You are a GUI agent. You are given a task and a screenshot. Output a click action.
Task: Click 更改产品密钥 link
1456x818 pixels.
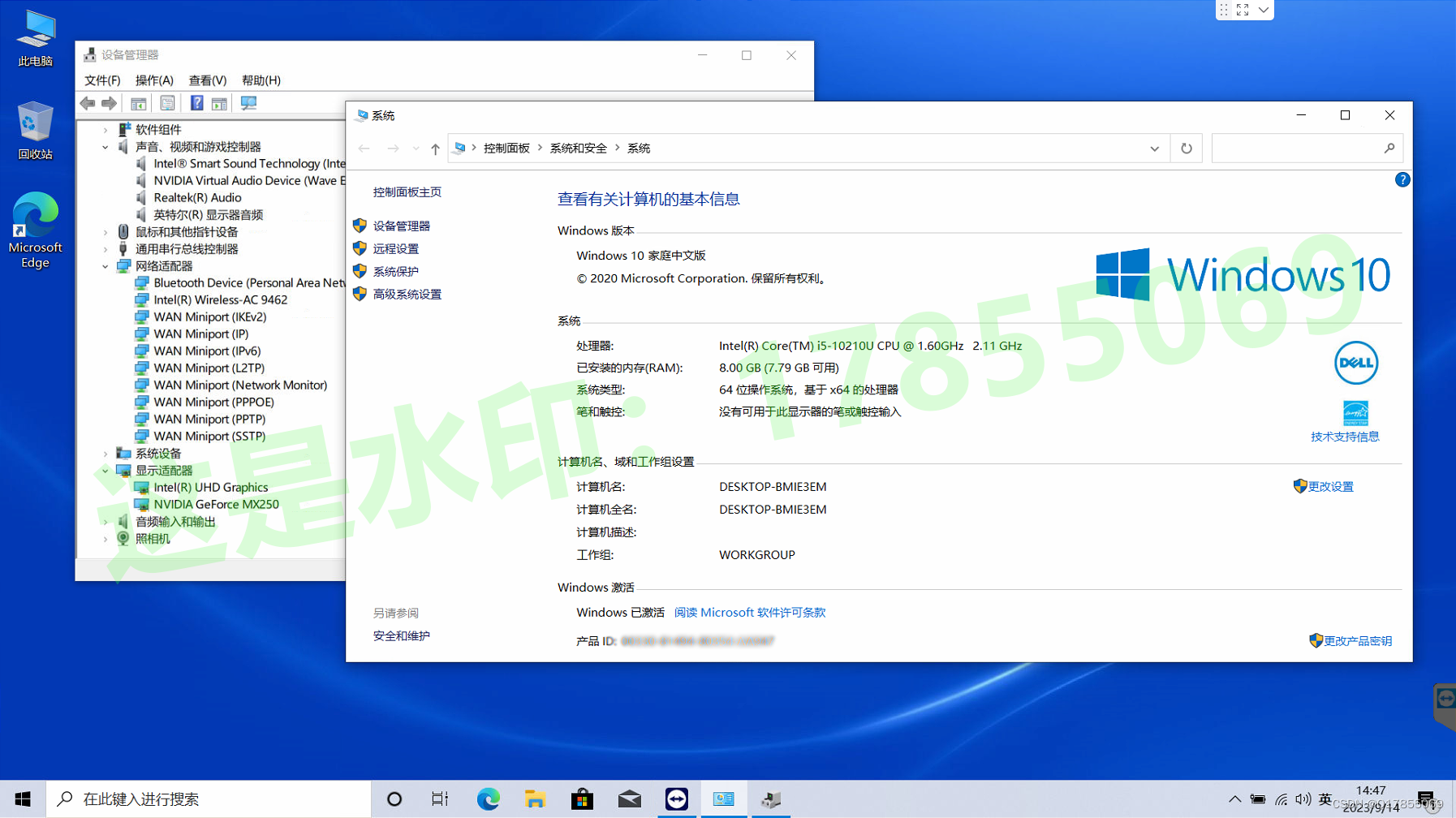1358,641
